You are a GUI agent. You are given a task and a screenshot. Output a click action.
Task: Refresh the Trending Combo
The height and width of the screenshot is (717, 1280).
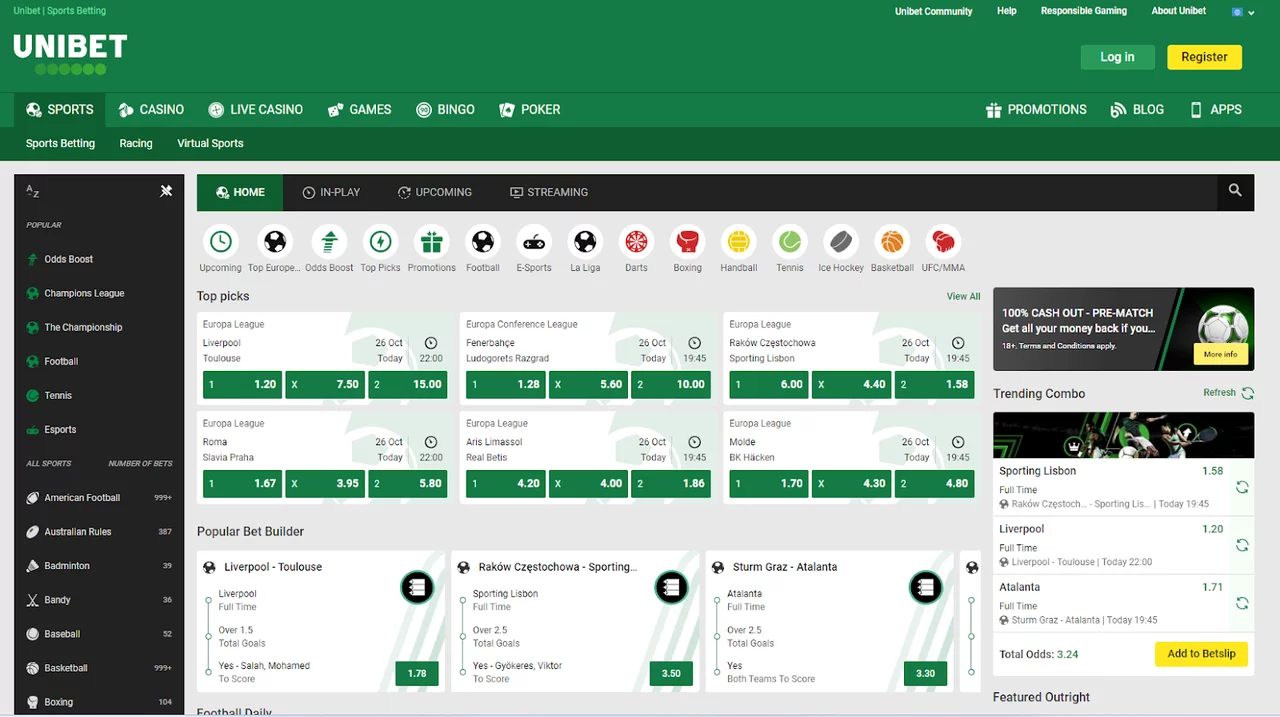pyautogui.click(x=1228, y=393)
